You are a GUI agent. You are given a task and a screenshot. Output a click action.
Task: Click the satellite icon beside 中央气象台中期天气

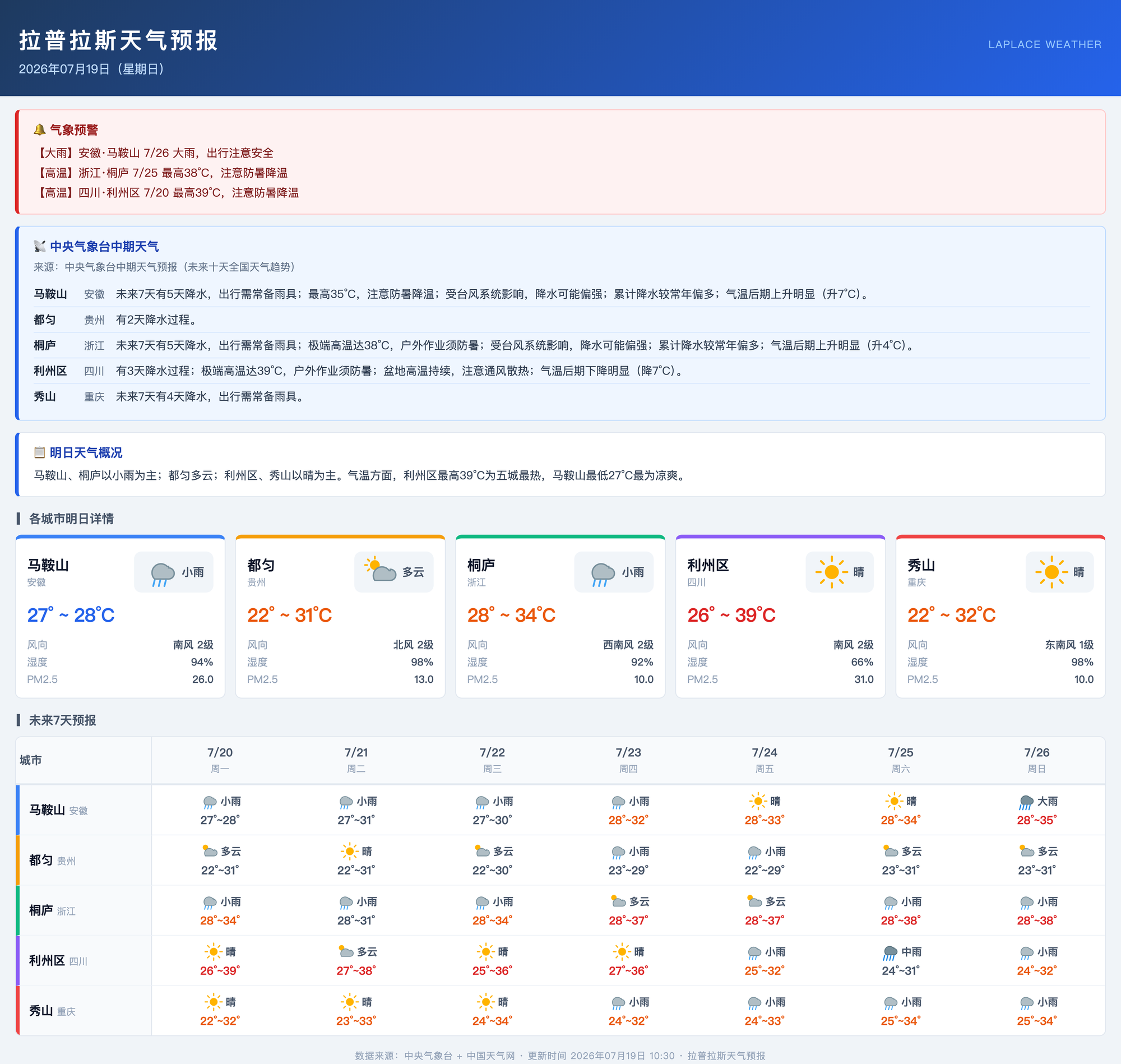tap(39, 246)
